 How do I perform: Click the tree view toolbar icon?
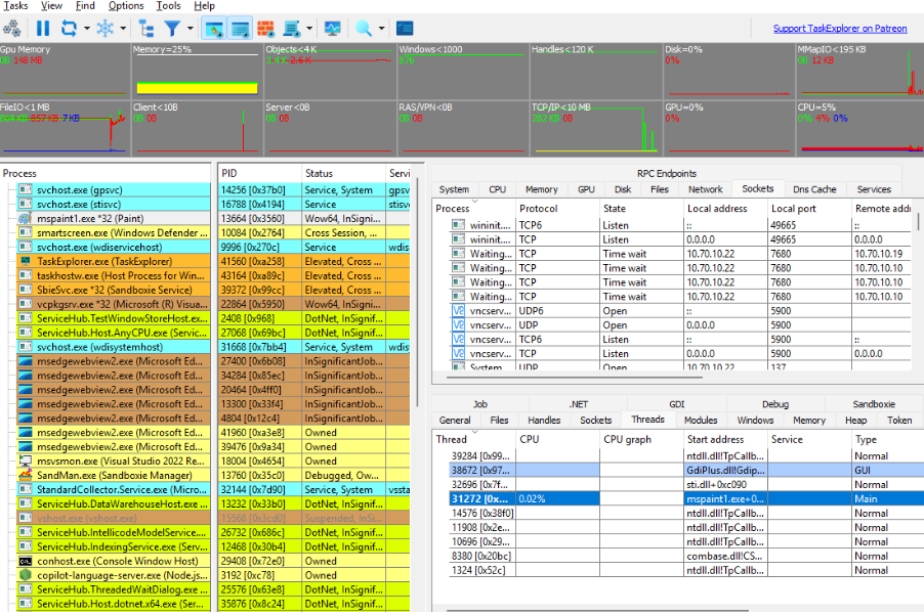point(146,29)
